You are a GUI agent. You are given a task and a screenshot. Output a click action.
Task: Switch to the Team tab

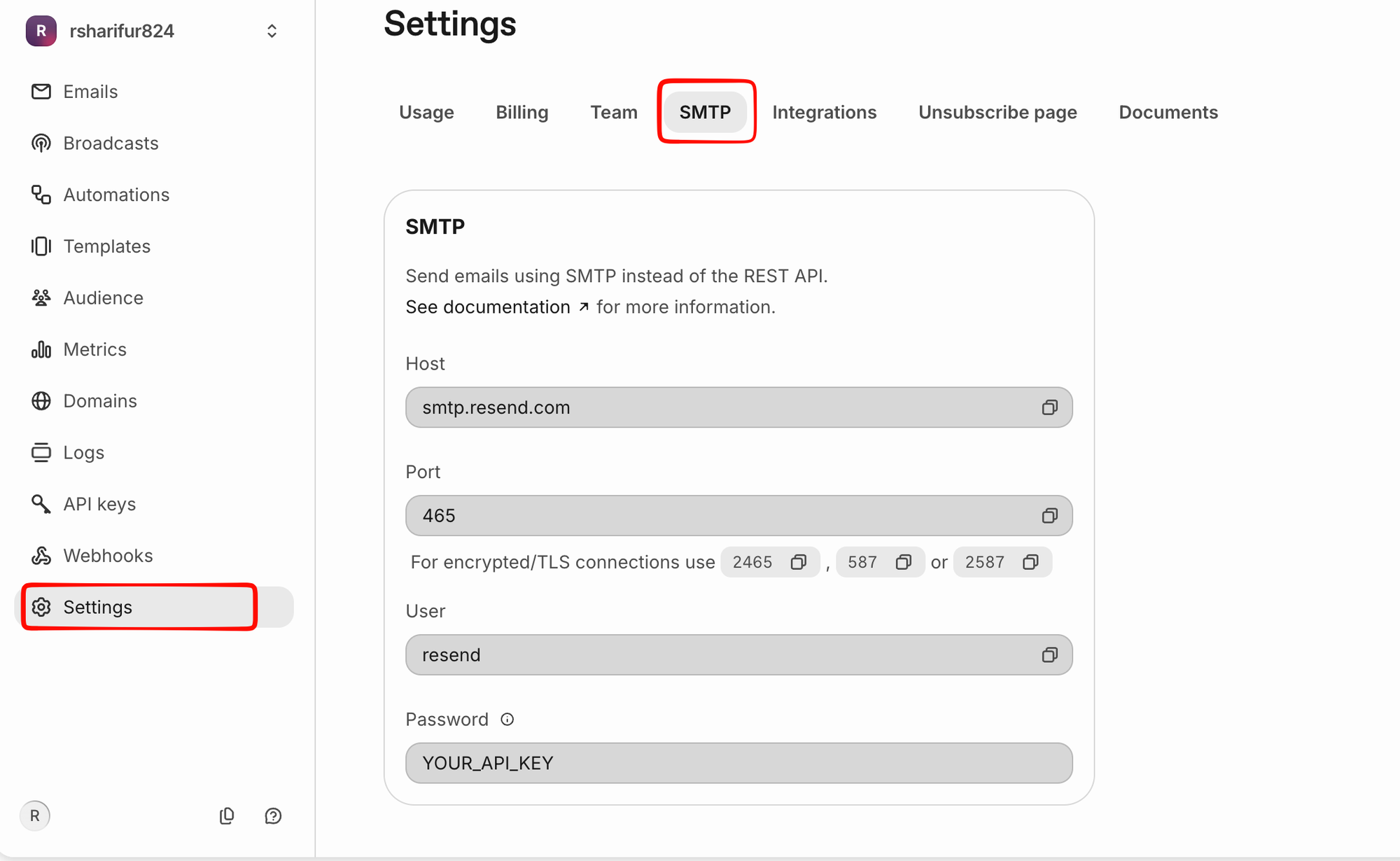(x=614, y=112)
